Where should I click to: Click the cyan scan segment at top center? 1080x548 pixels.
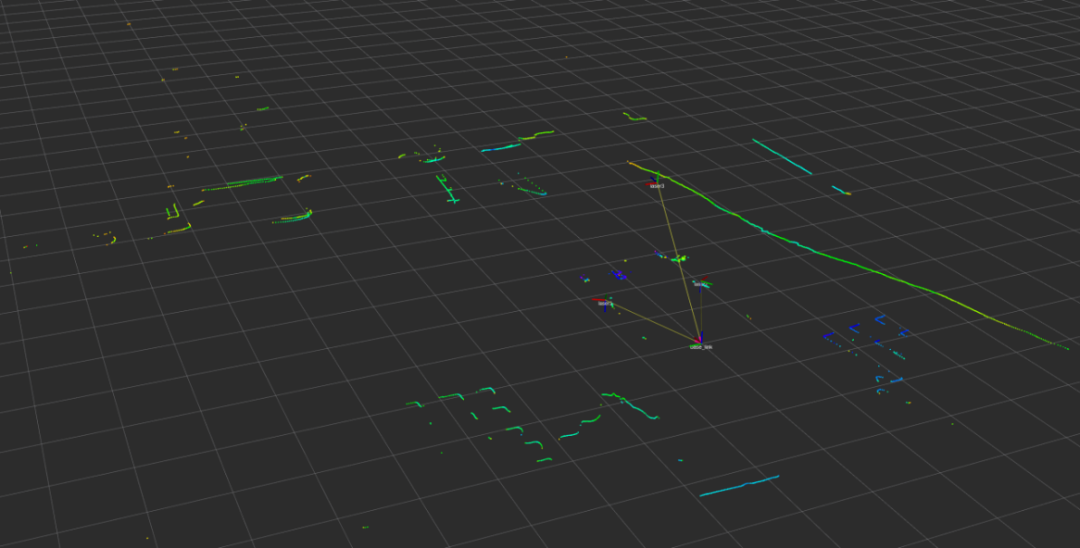pos(501,148)
